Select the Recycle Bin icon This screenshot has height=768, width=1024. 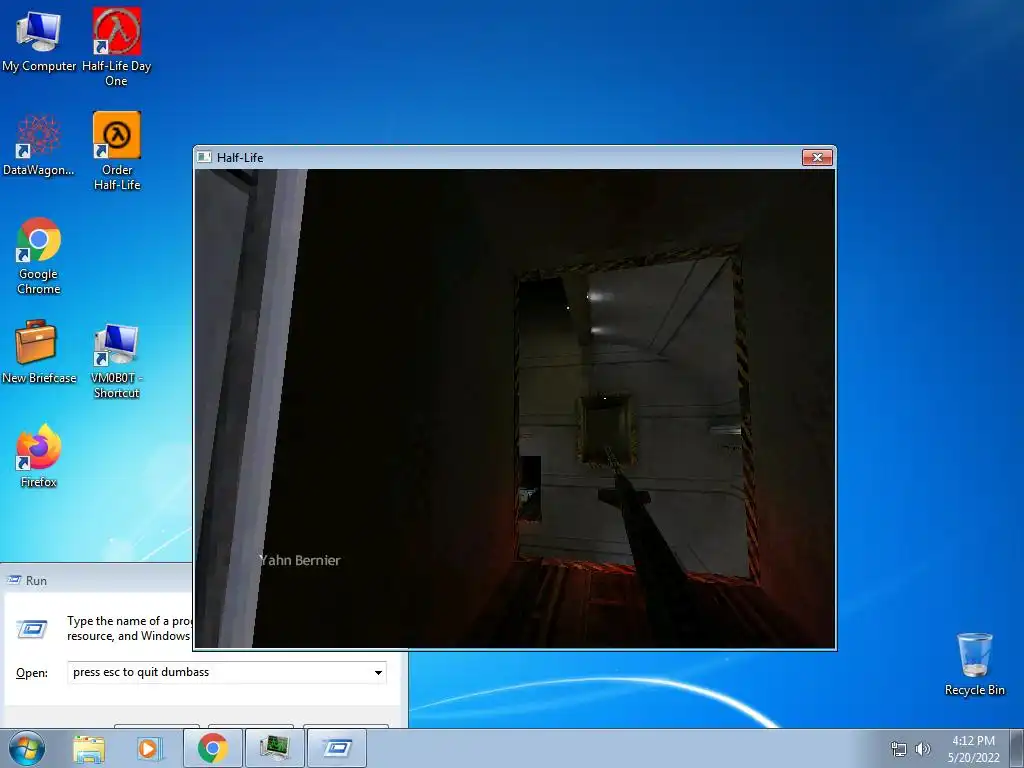(974, 664)
